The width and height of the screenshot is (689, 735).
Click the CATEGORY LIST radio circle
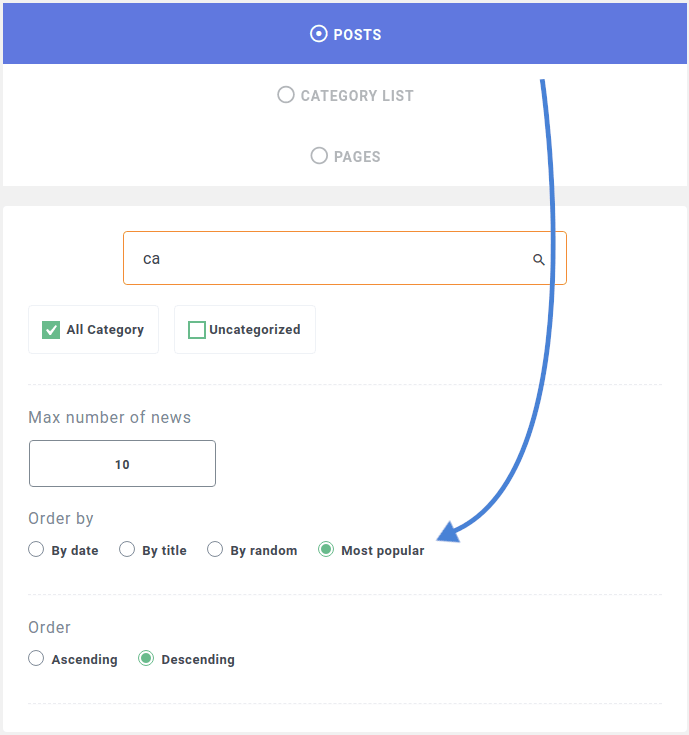(286, 95)
